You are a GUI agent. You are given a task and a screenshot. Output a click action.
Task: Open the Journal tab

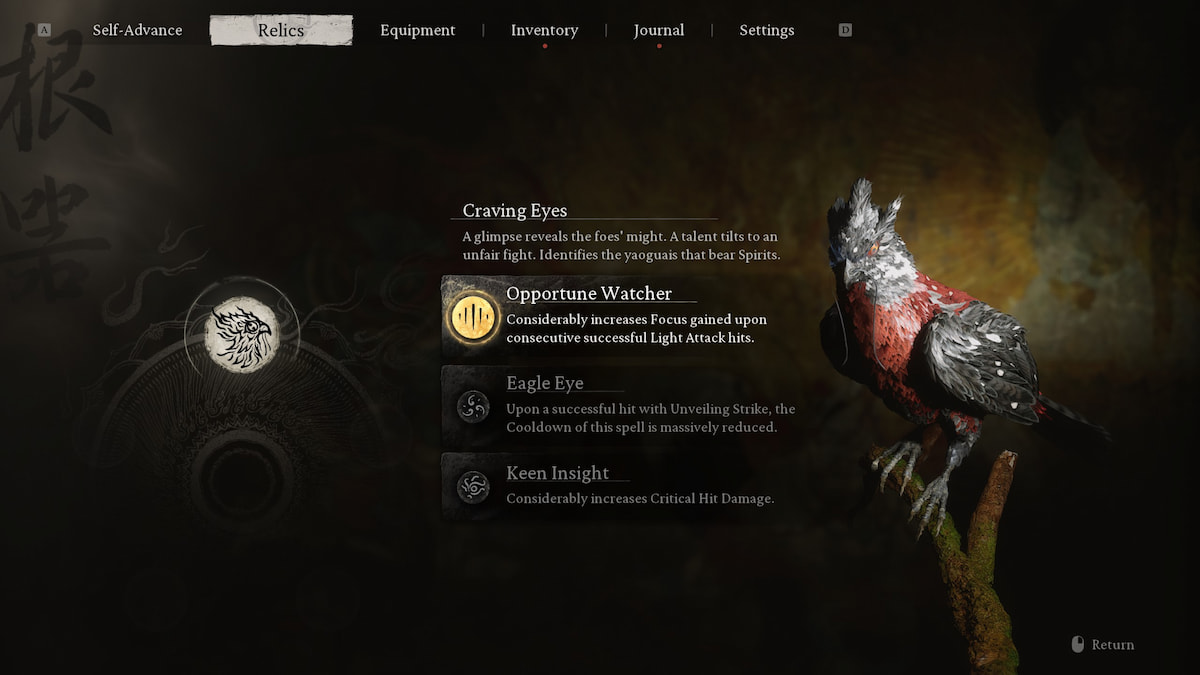(659, 30)
